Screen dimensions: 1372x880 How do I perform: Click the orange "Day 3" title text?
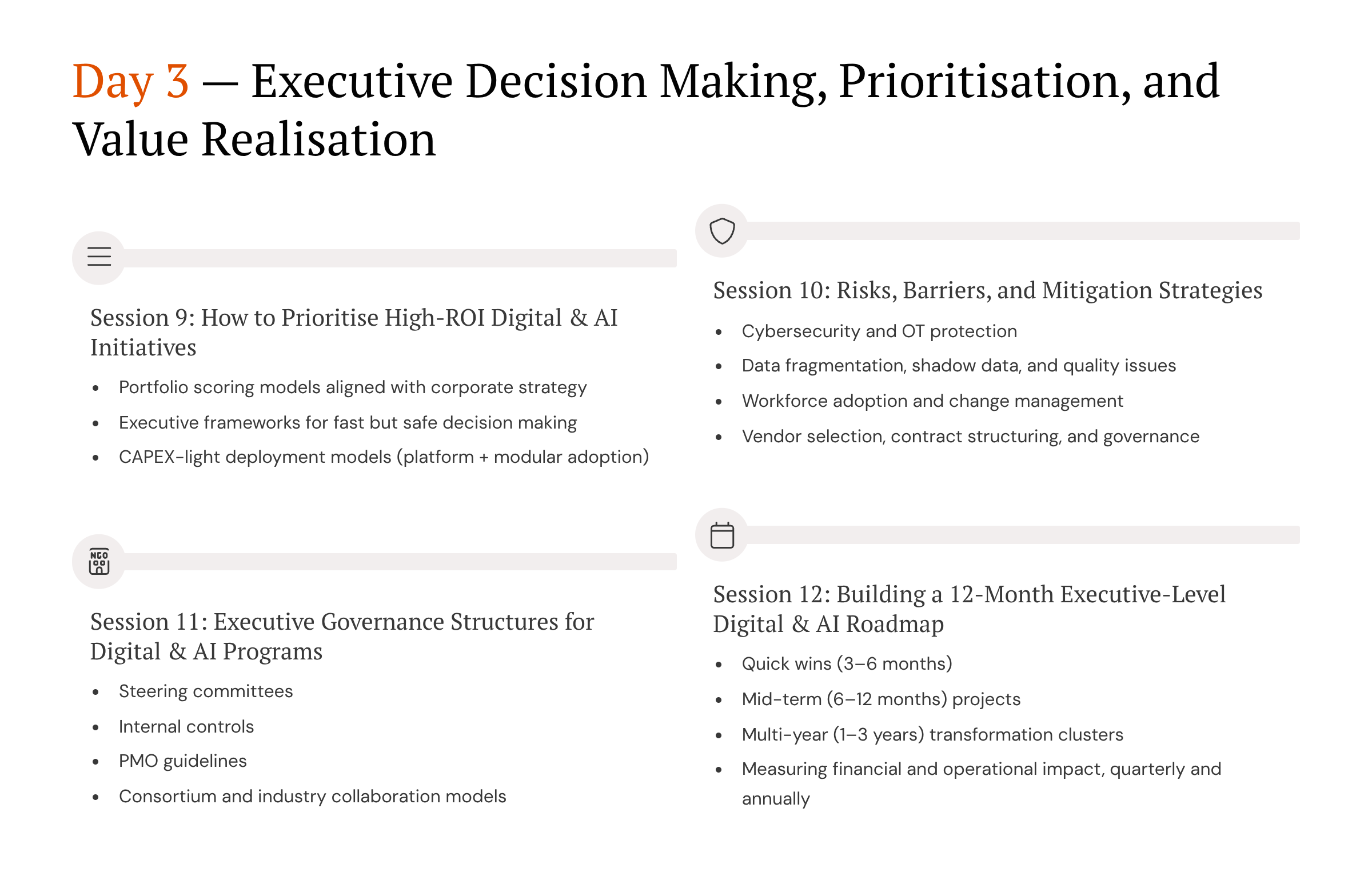(130, 82)
